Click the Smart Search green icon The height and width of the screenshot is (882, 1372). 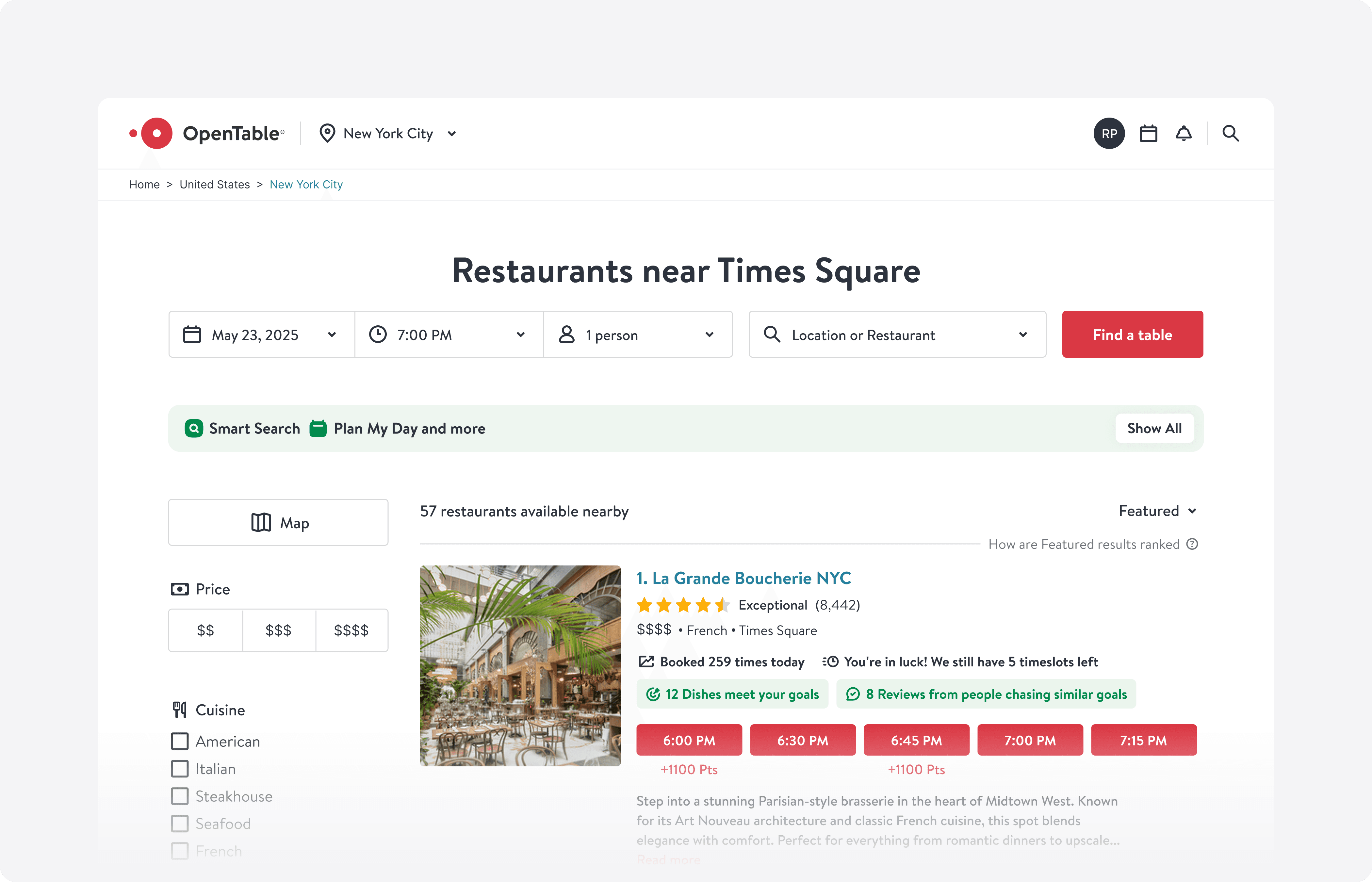[x=194, y=428]
